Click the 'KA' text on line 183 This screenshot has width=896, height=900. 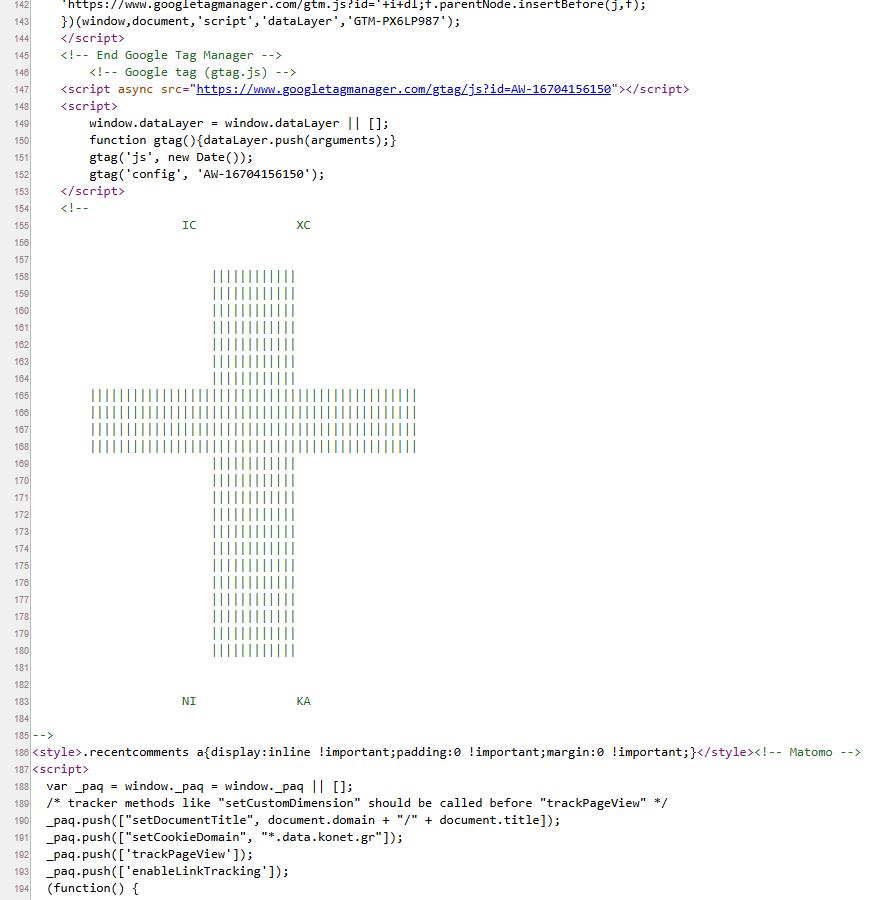pyautogui.click(x=303, y=701)
